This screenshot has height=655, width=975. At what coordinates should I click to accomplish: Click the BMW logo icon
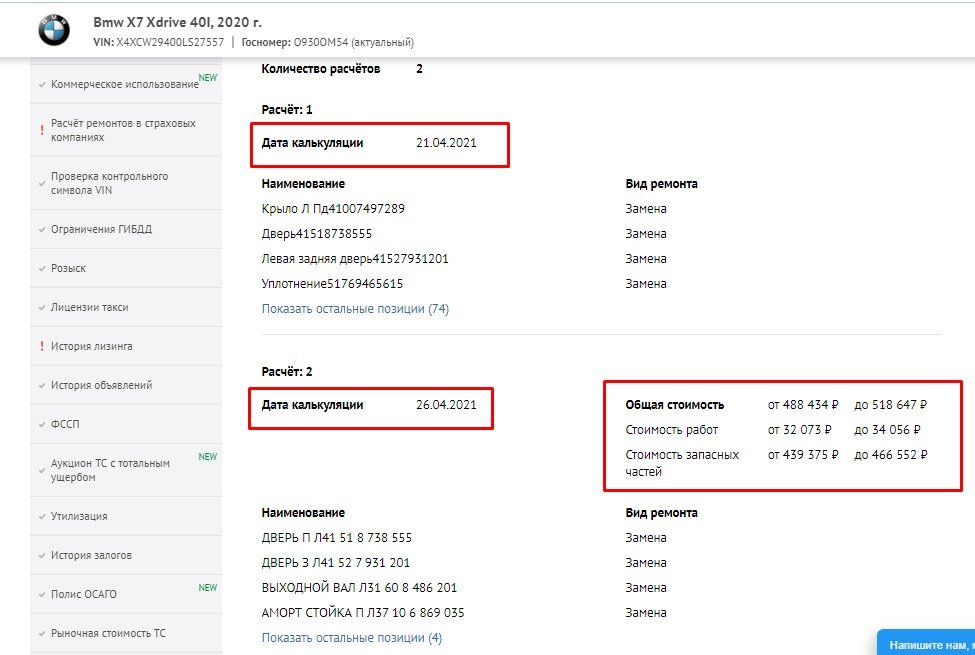pyautogui.click(x=54, y=29)
